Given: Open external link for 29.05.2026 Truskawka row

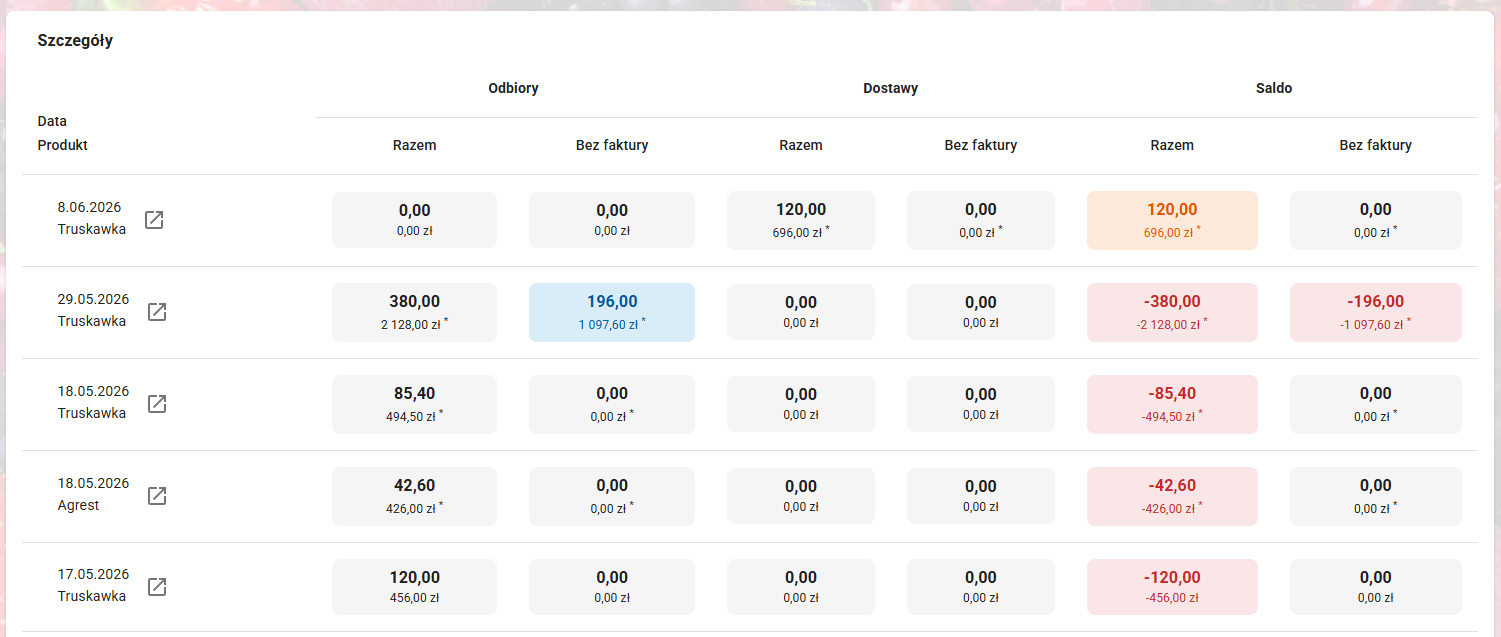Looking at the screenshot, I should [x=157, y=312].
